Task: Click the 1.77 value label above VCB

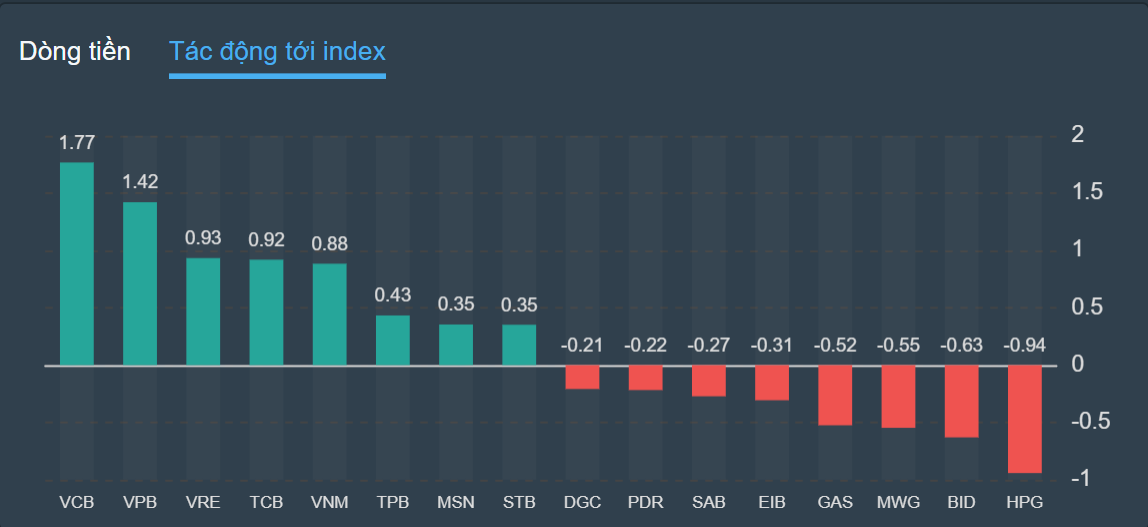Action: click(77, 143)
